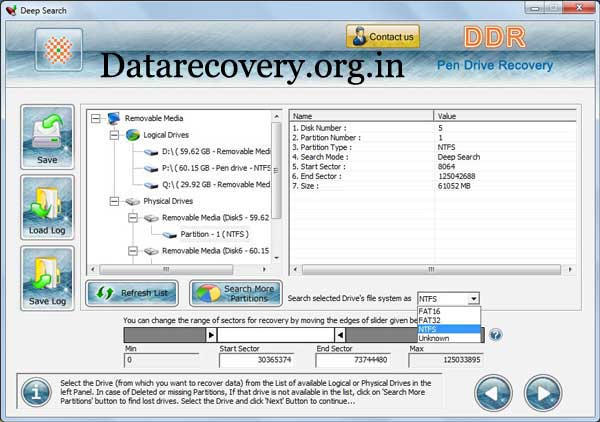Click Search More Partitions button
600x422 pixels.
coord(236,293)
